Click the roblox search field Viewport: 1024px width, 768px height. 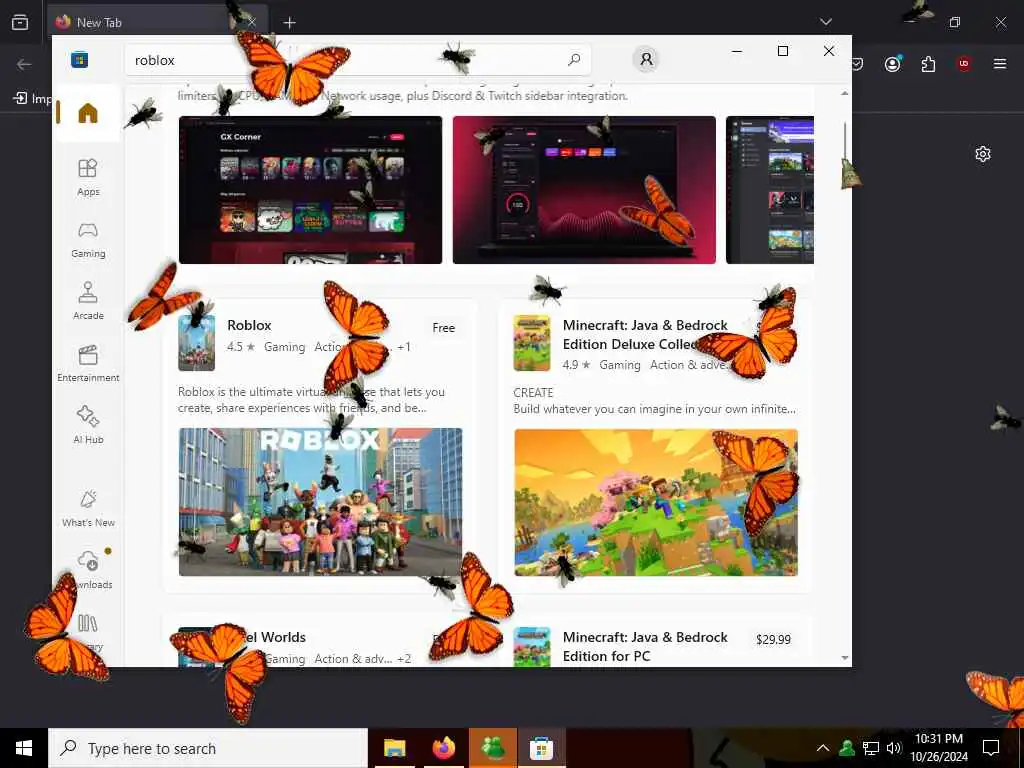click(x=358, y=60)
